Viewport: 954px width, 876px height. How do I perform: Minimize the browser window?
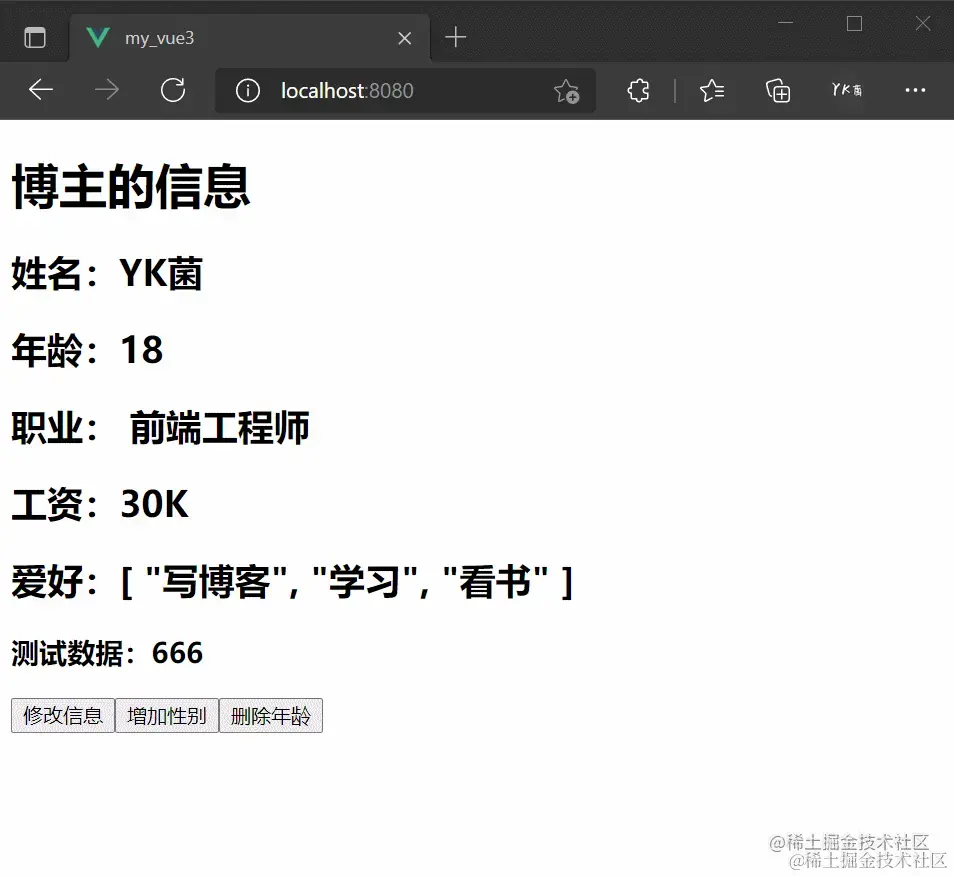pos(785,23)
